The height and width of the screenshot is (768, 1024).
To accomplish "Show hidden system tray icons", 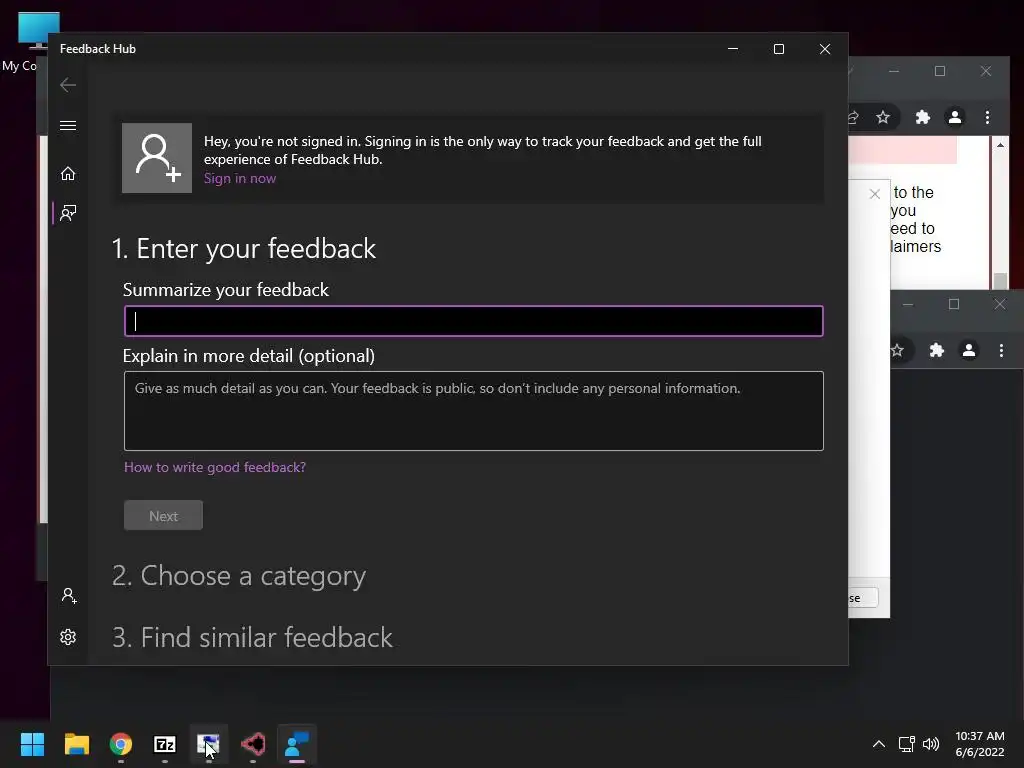I will [879, 744].
